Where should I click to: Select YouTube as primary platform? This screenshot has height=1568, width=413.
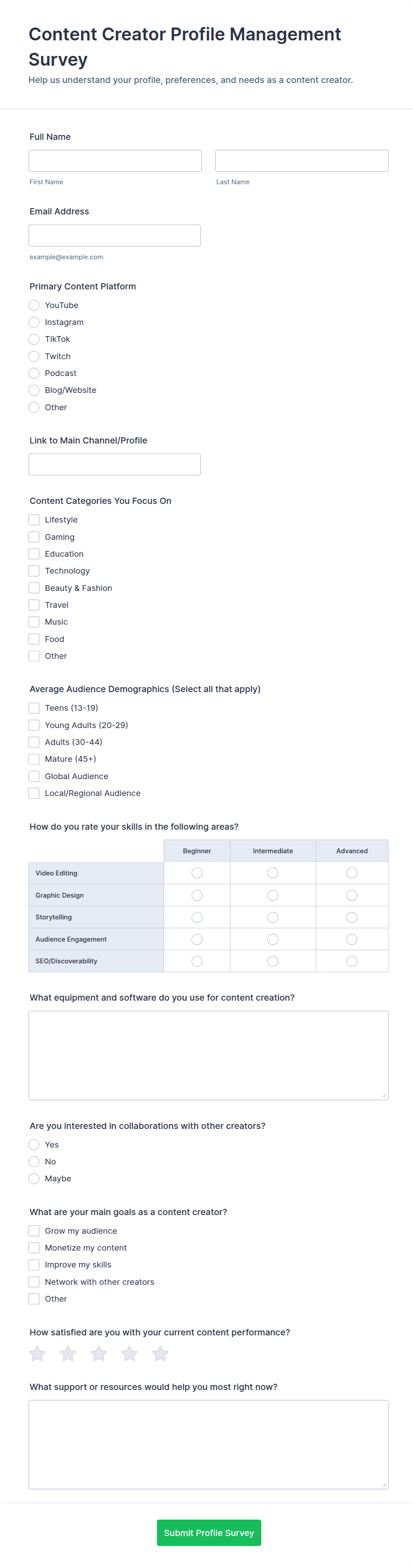(x=34, y=305)
